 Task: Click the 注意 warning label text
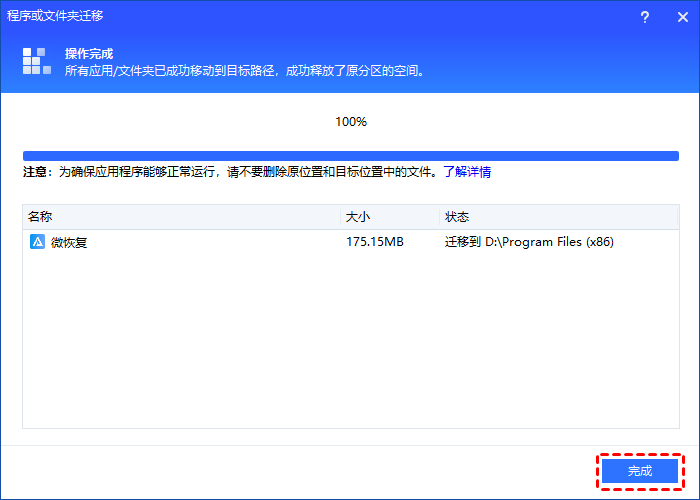coord(38,172)
